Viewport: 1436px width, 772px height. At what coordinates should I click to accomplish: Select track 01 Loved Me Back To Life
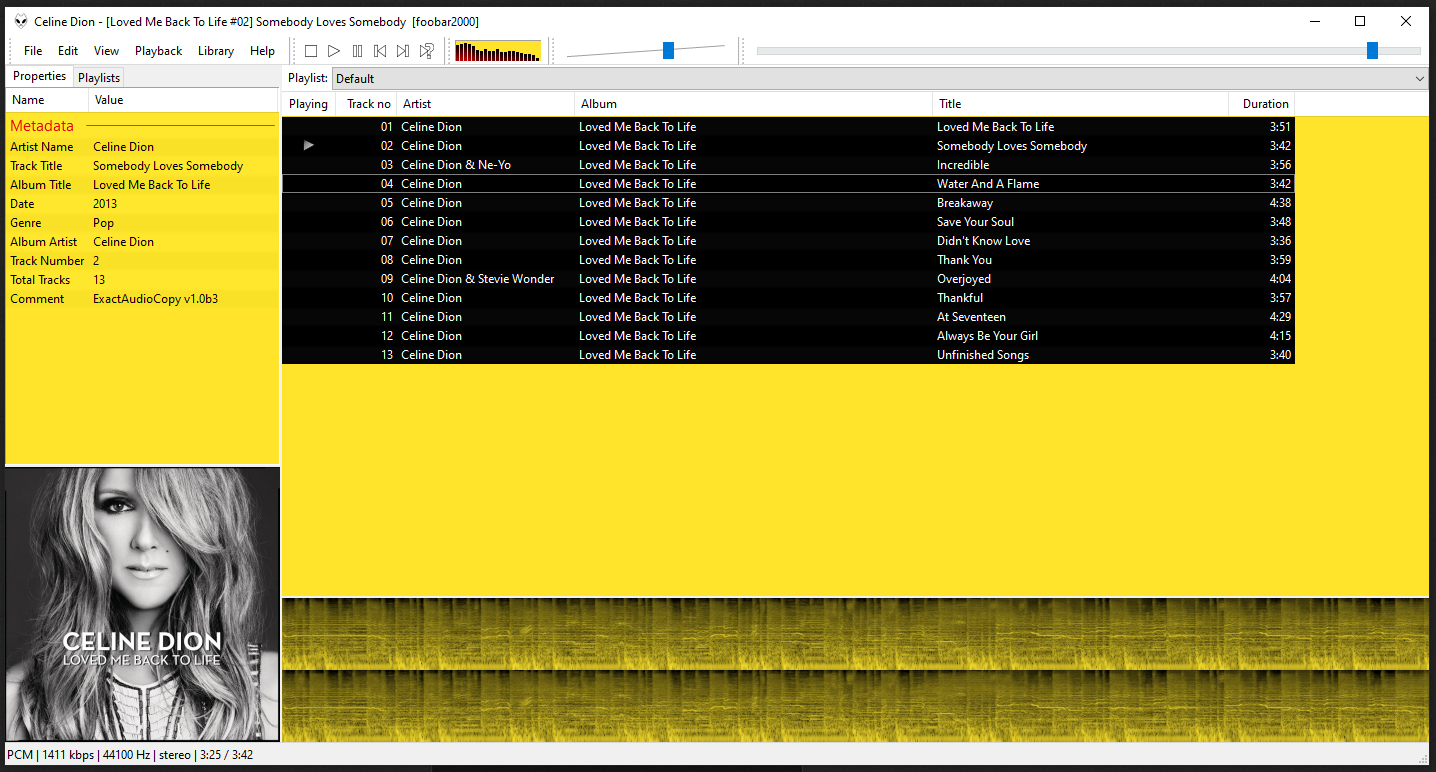click(x=788, y=127)
